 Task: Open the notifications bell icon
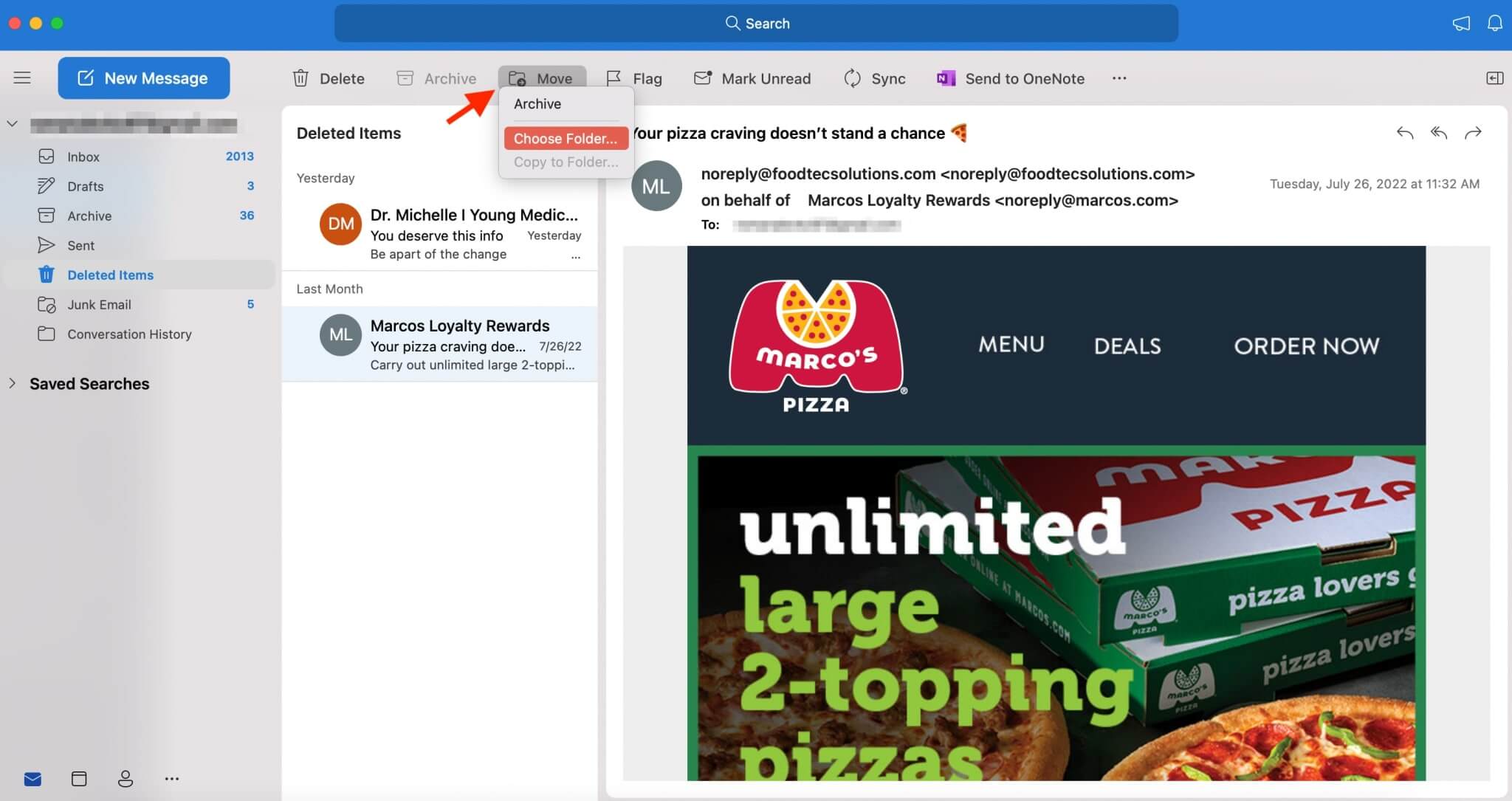point(1494,23)
